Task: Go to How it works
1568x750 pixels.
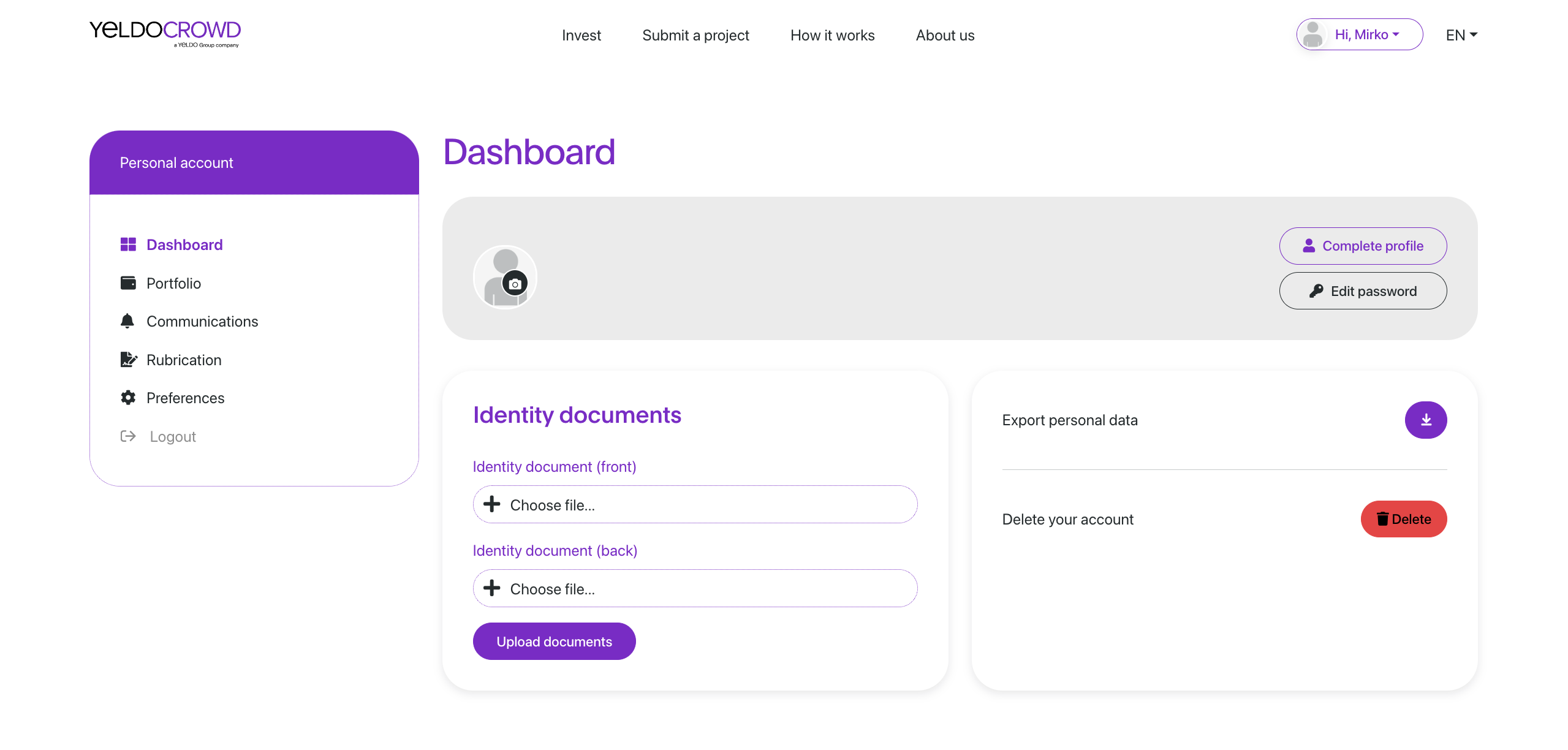Action: tap(832, 36)
